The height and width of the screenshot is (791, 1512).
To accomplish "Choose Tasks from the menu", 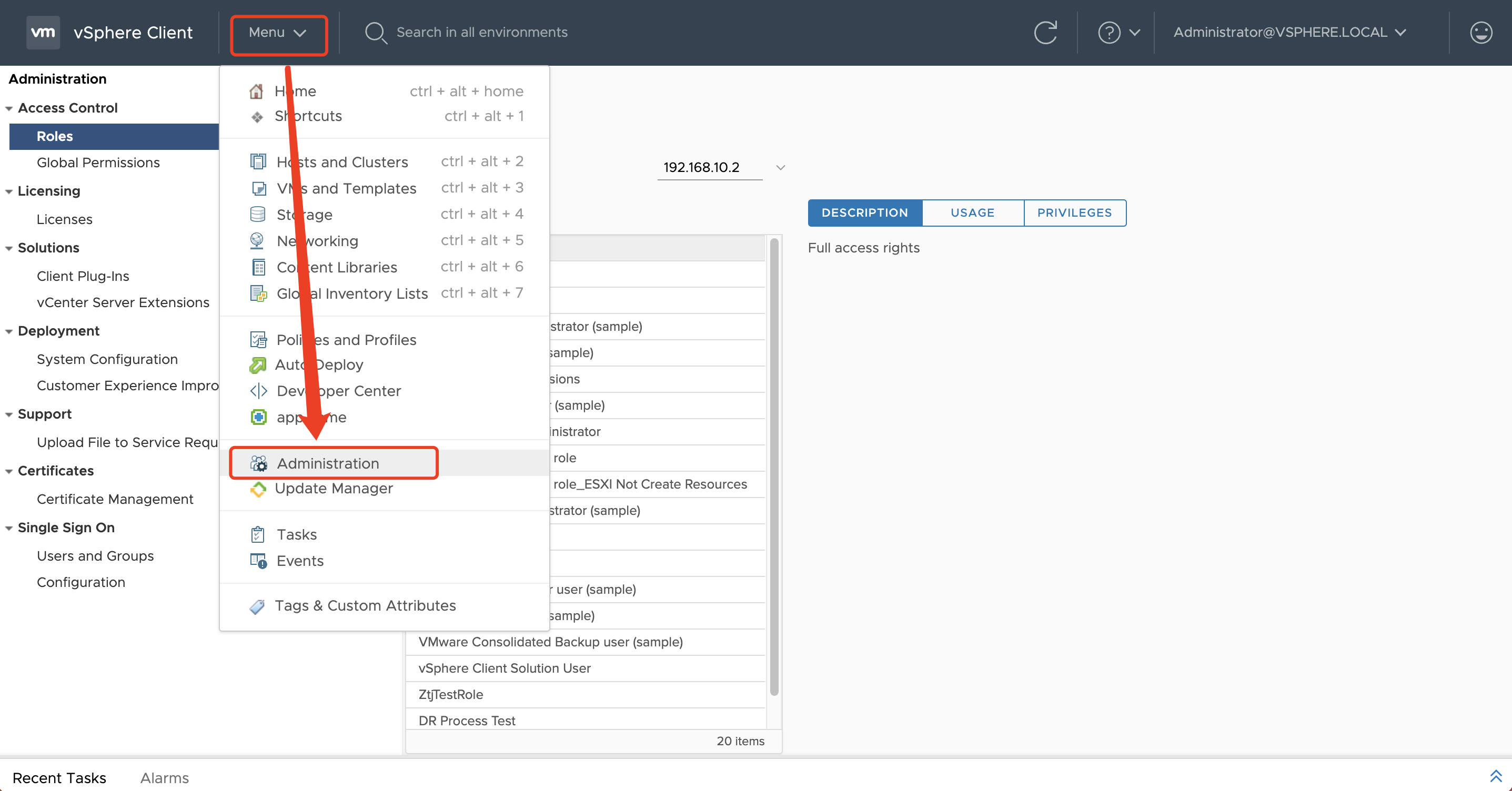I will click(x=385, y=534).
